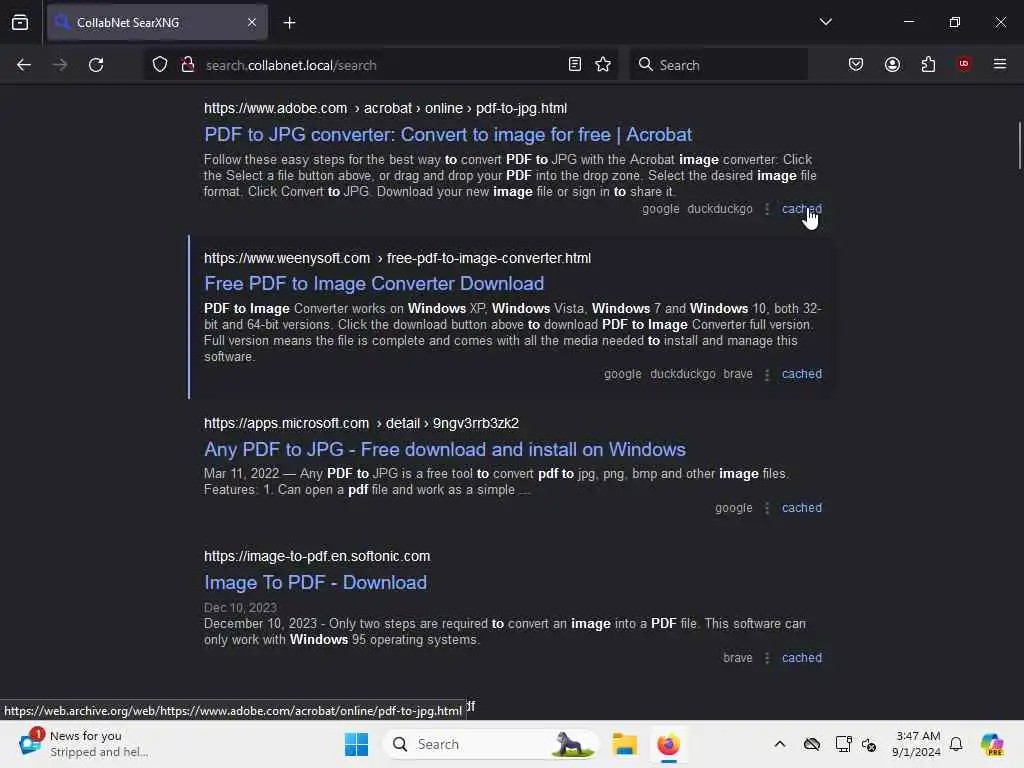The width and height of the screenshot is (1024, 768).
Task: Open the notification bell icon
Action: coord(956,744)
